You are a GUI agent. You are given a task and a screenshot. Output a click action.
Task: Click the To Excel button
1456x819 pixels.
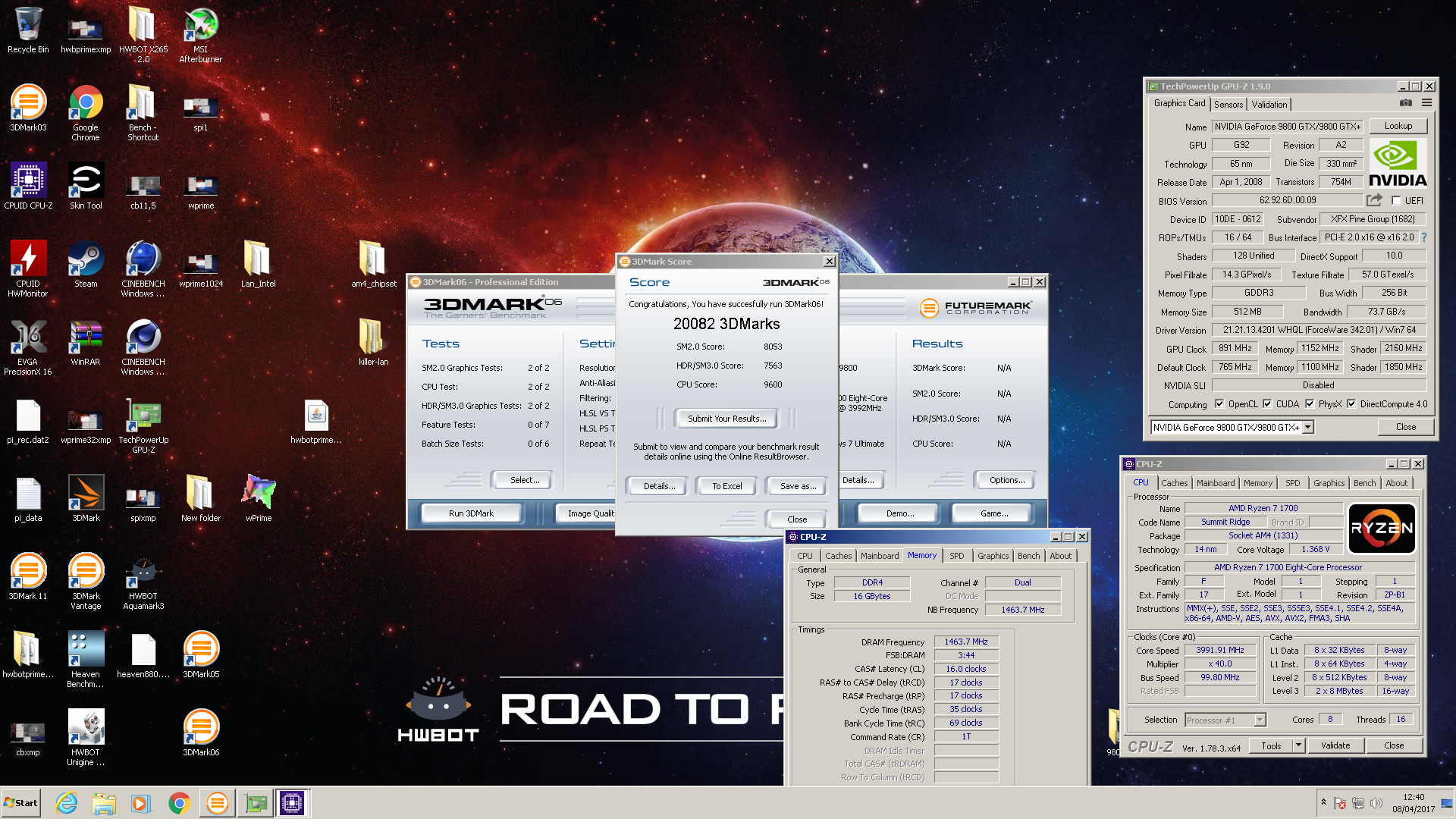tap(727, 486)
